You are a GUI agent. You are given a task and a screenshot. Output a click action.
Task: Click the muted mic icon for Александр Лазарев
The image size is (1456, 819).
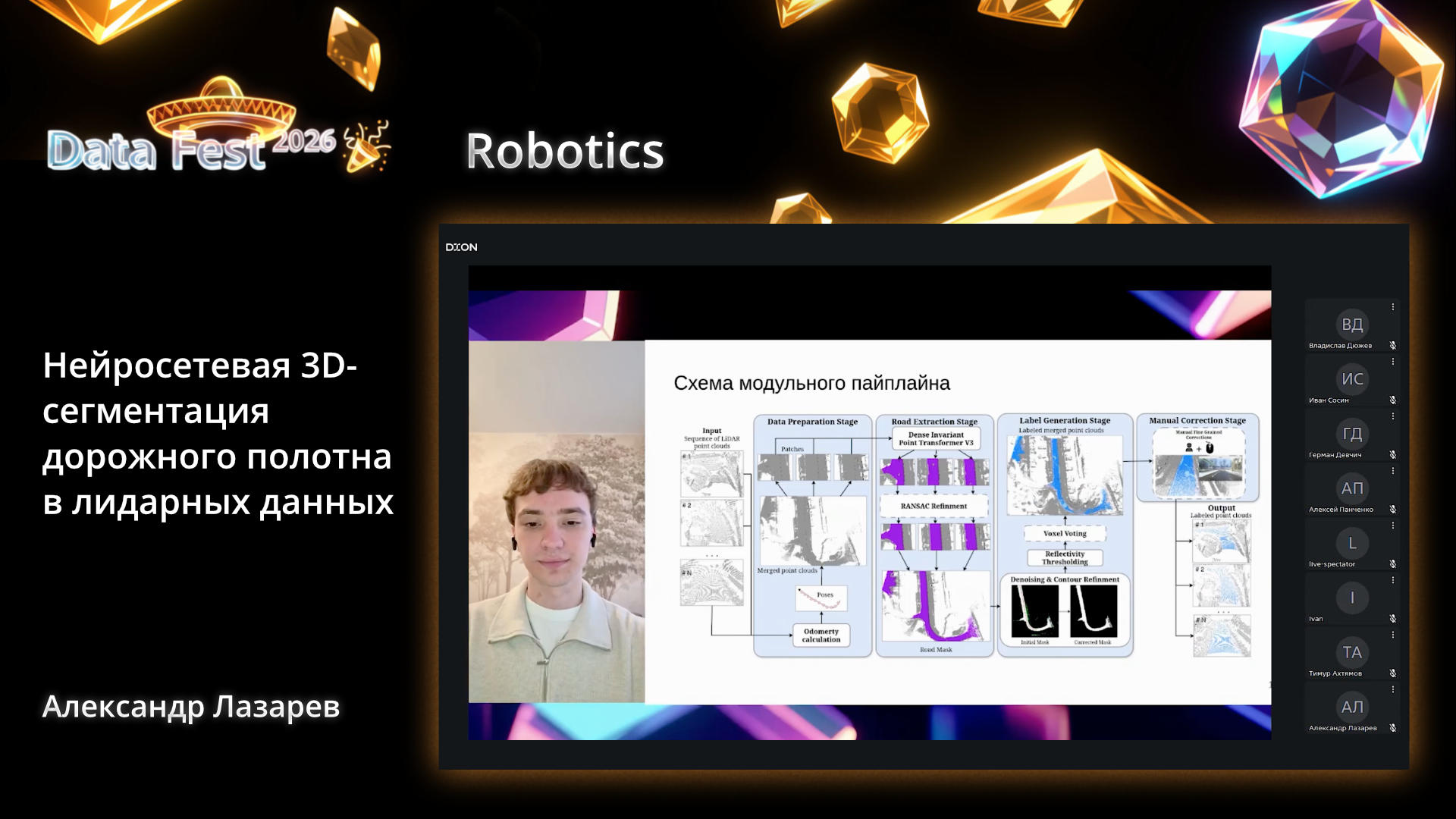coord(1392,727)
